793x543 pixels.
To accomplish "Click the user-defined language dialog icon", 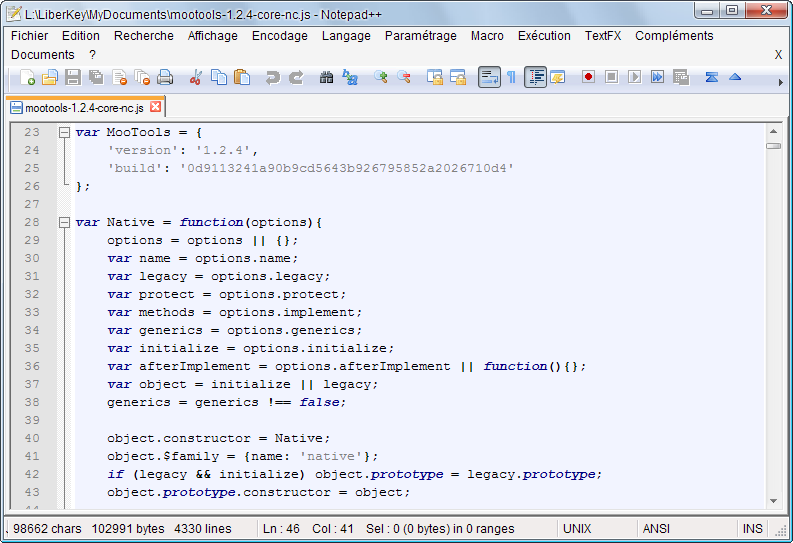I will pyautogui.click(x=557, y=77).
